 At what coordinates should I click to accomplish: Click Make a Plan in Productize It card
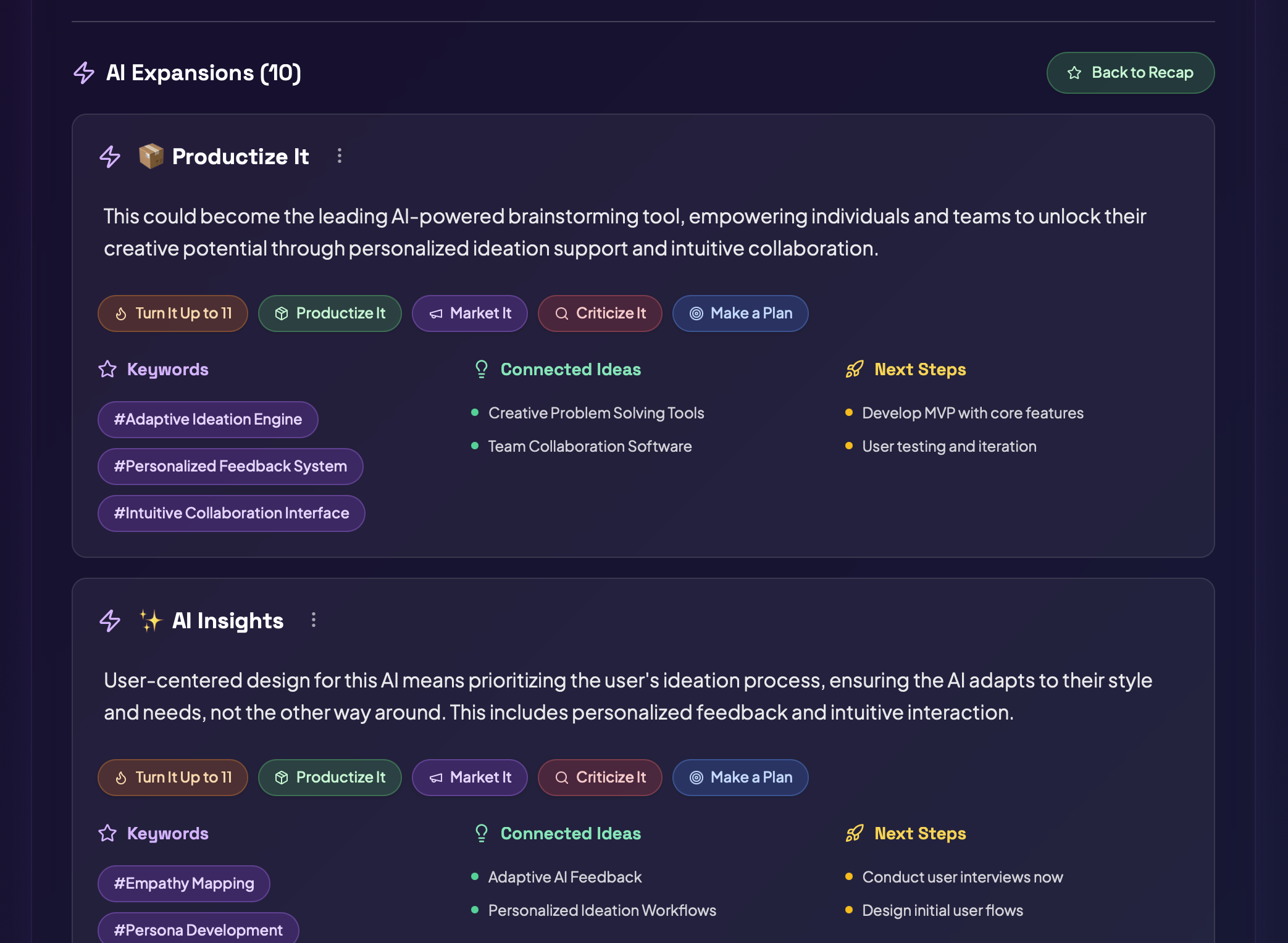740,314
